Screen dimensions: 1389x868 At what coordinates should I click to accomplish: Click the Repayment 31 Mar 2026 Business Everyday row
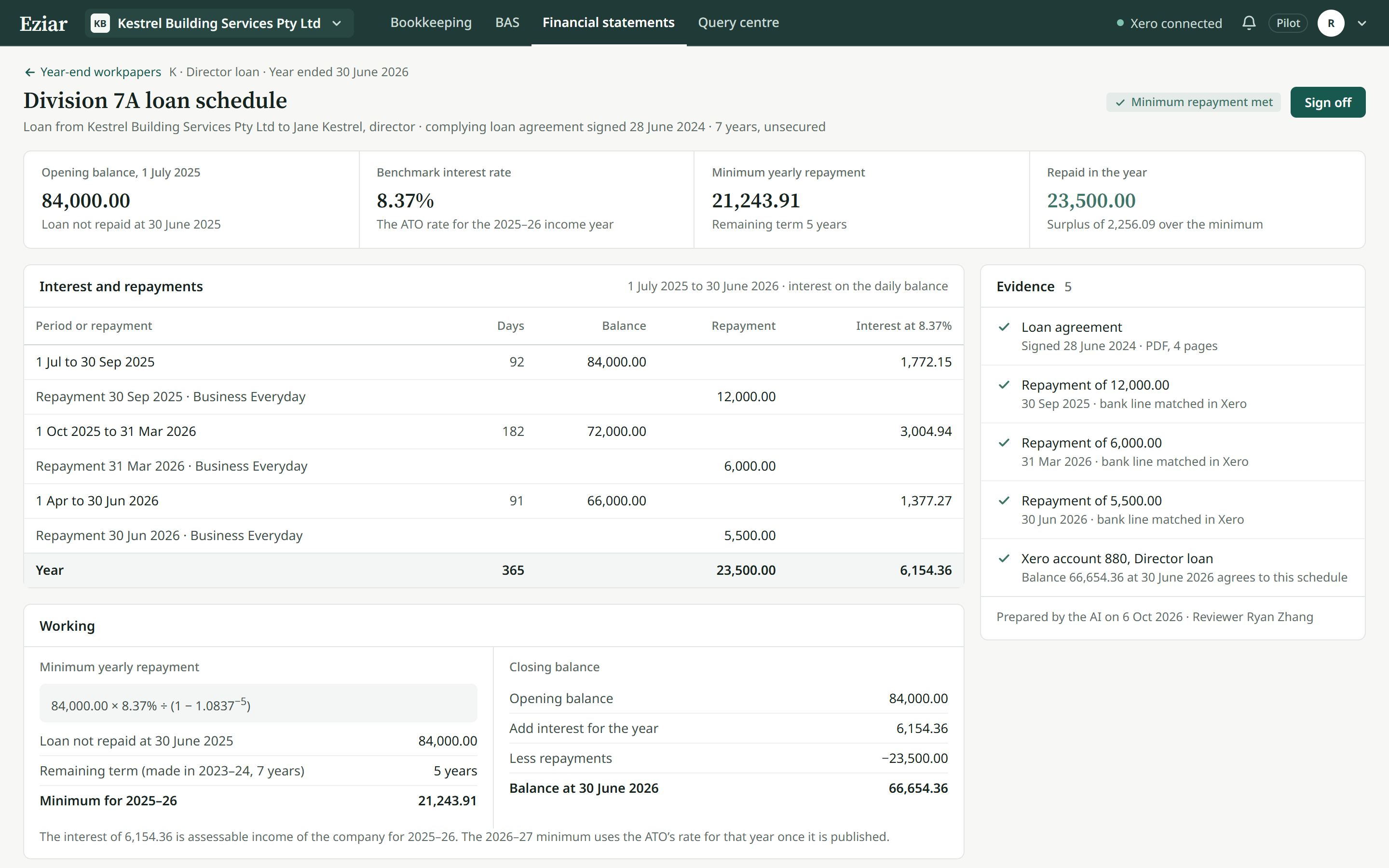point(493,466)
